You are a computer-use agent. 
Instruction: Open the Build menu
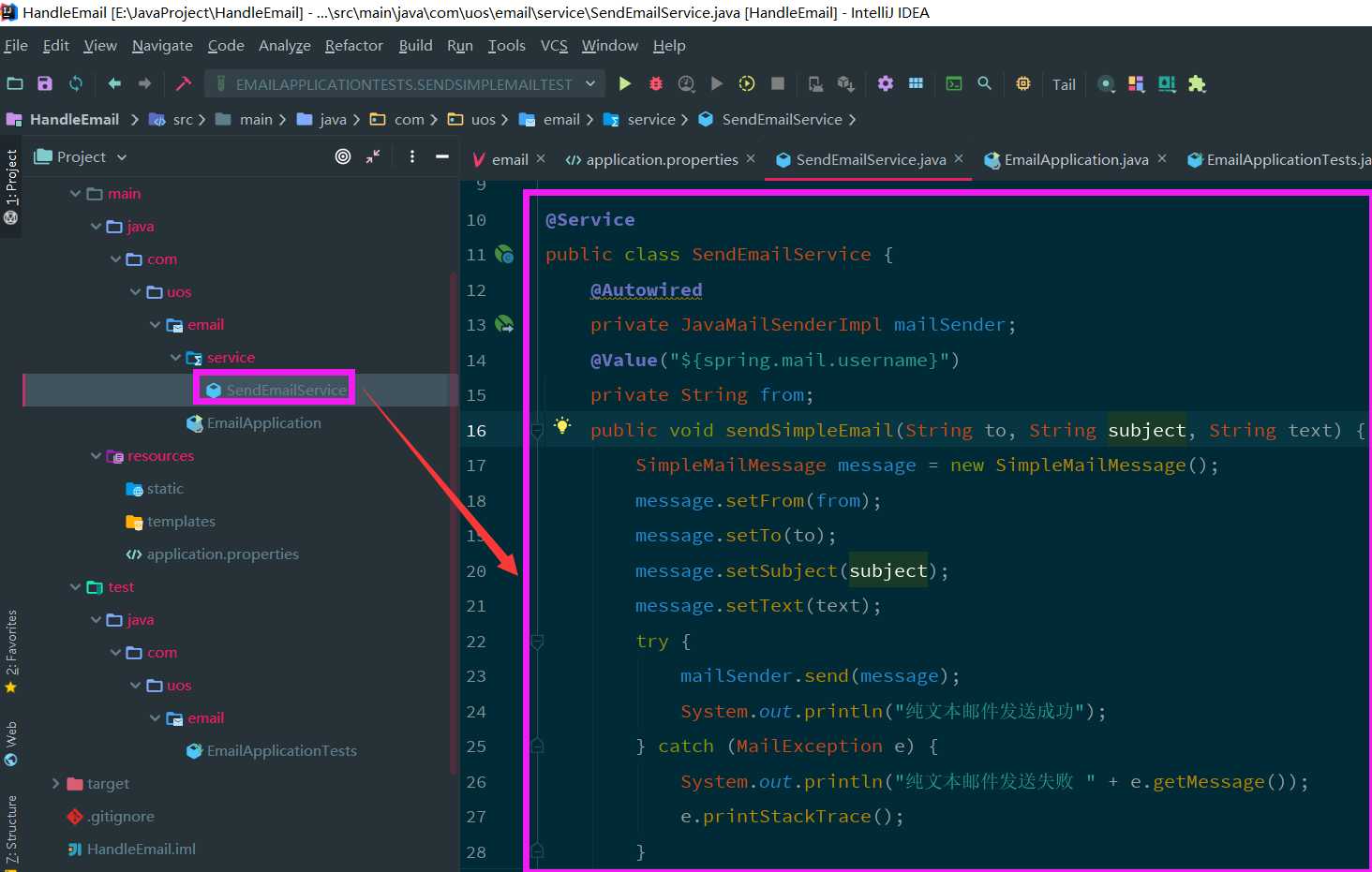click(x=415, y=45)
